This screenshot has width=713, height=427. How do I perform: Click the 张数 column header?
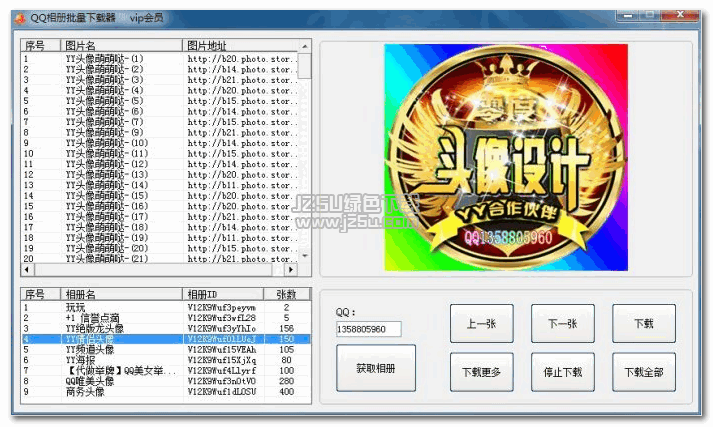[287, 294]
